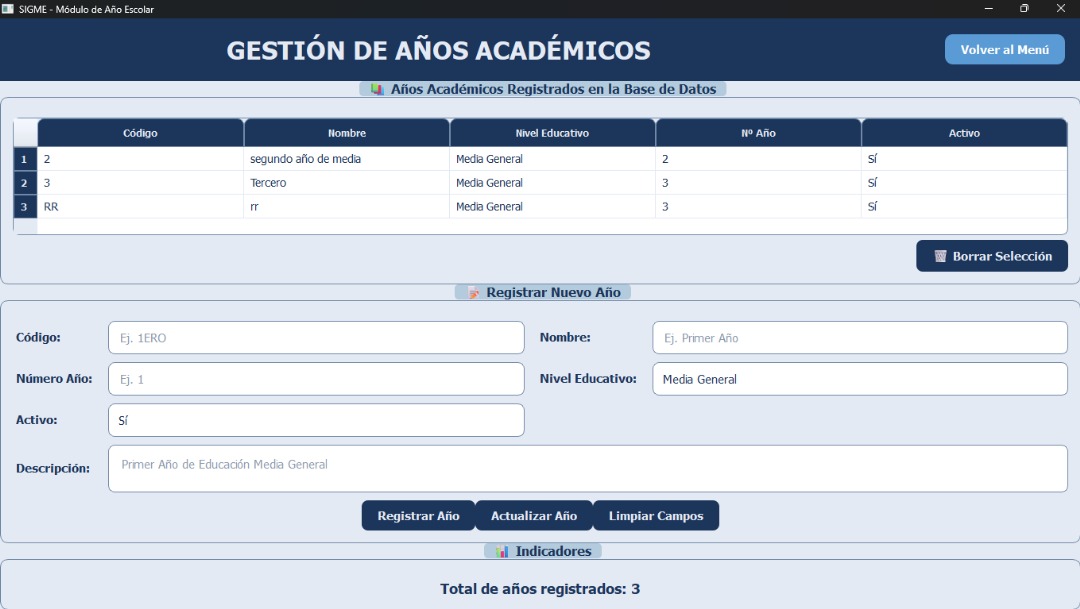The image size is (1080, 609).
Task: Expand the Activo combo box
Action: [x=315, y=421]
